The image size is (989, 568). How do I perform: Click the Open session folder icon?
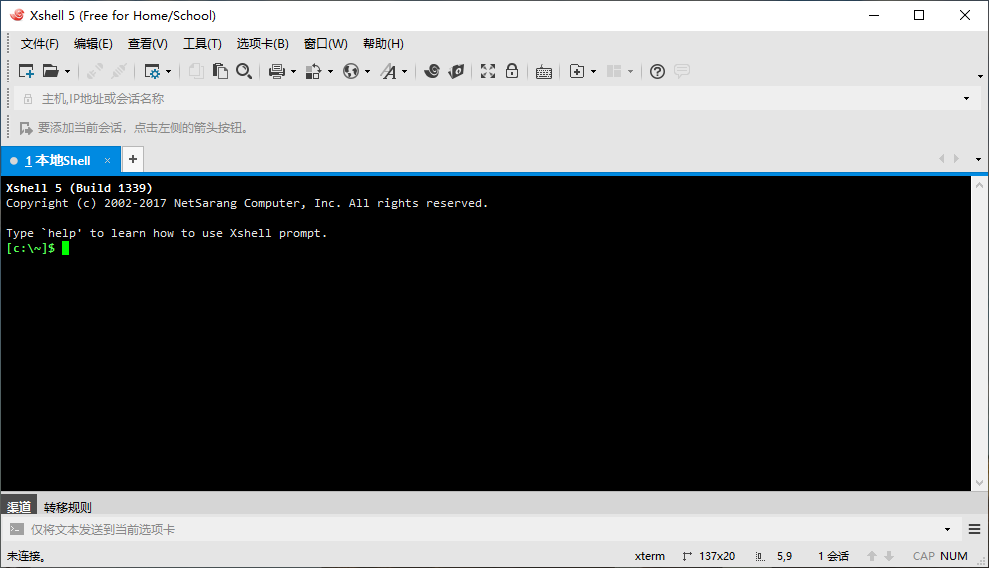[50, 71]
